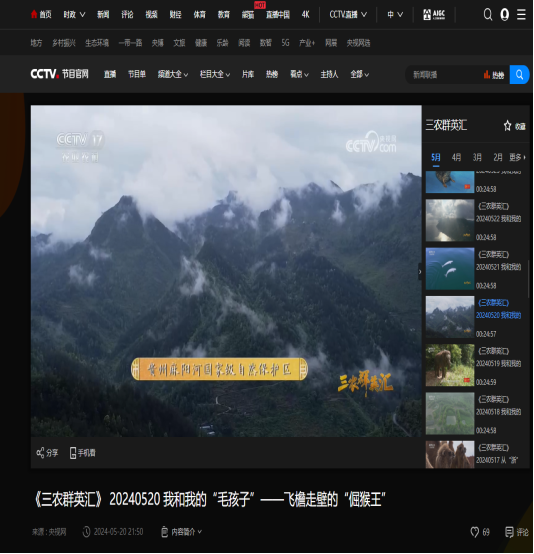Open the 频道大全 dropdown
Screen dimensions: 534x554
click(173, 74)
